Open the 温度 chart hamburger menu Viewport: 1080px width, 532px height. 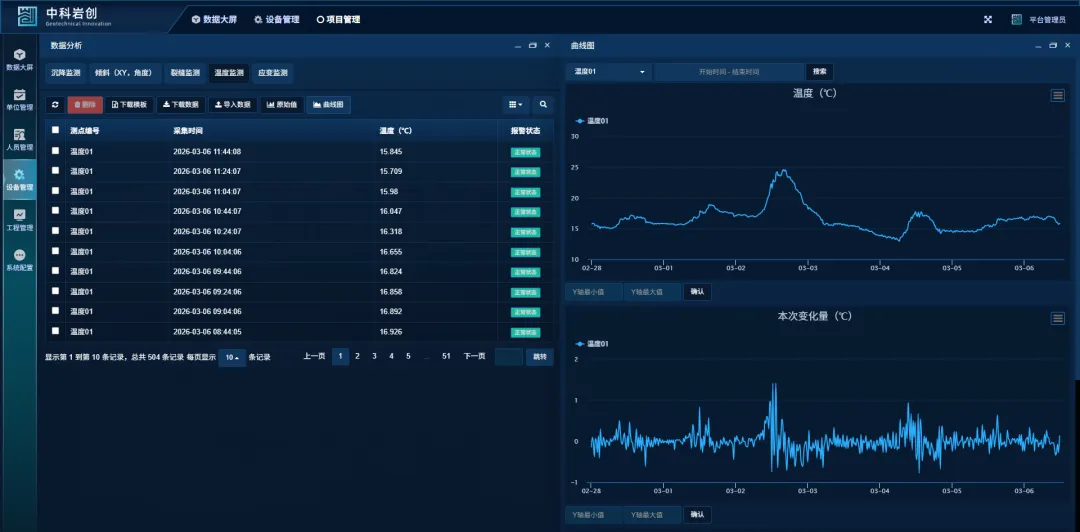[1057, 95]
